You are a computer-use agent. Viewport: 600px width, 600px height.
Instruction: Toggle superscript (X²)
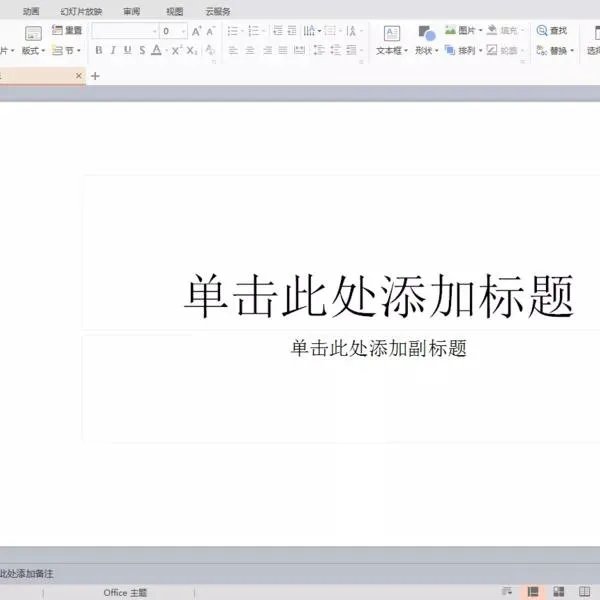point(176,50)
